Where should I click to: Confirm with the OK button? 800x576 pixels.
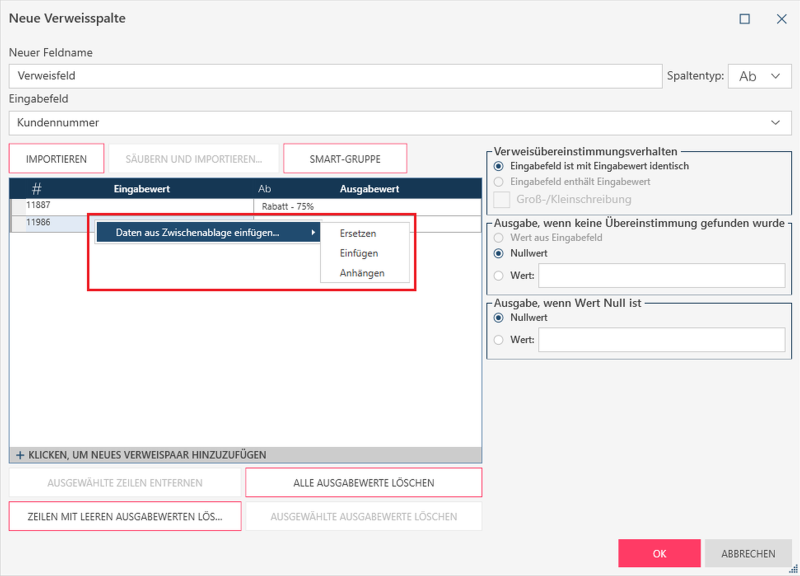[659, 554]
